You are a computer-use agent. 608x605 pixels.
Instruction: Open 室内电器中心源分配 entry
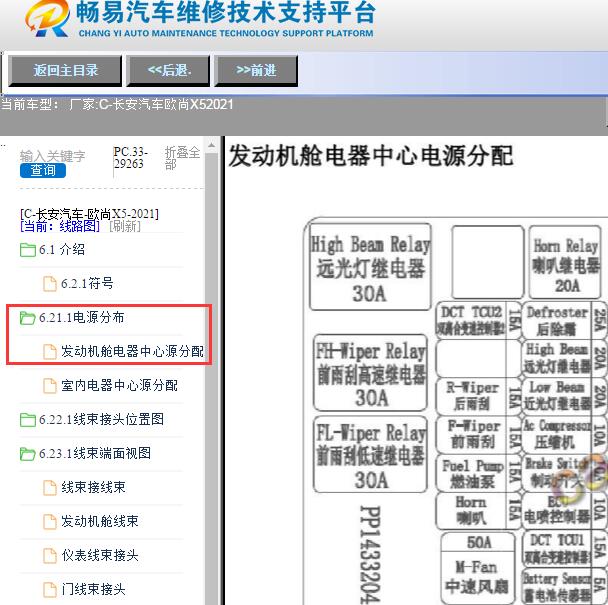click(x=119, y=385)
